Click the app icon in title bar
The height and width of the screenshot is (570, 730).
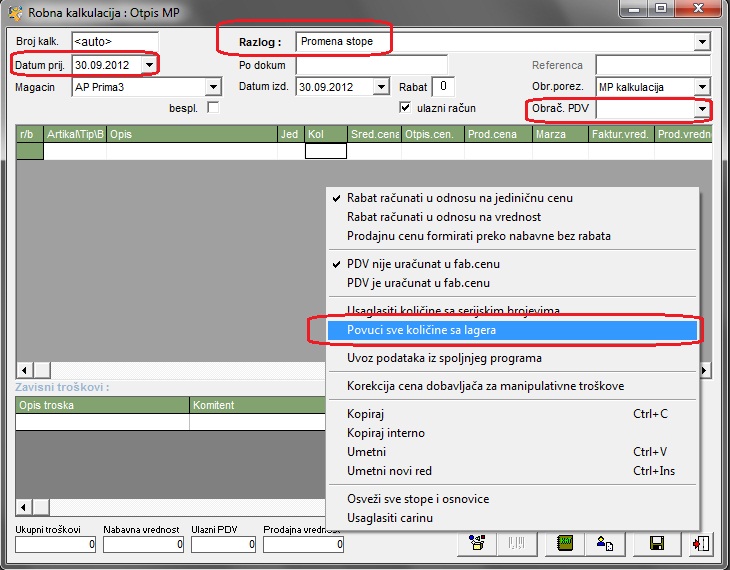[14, 13]
